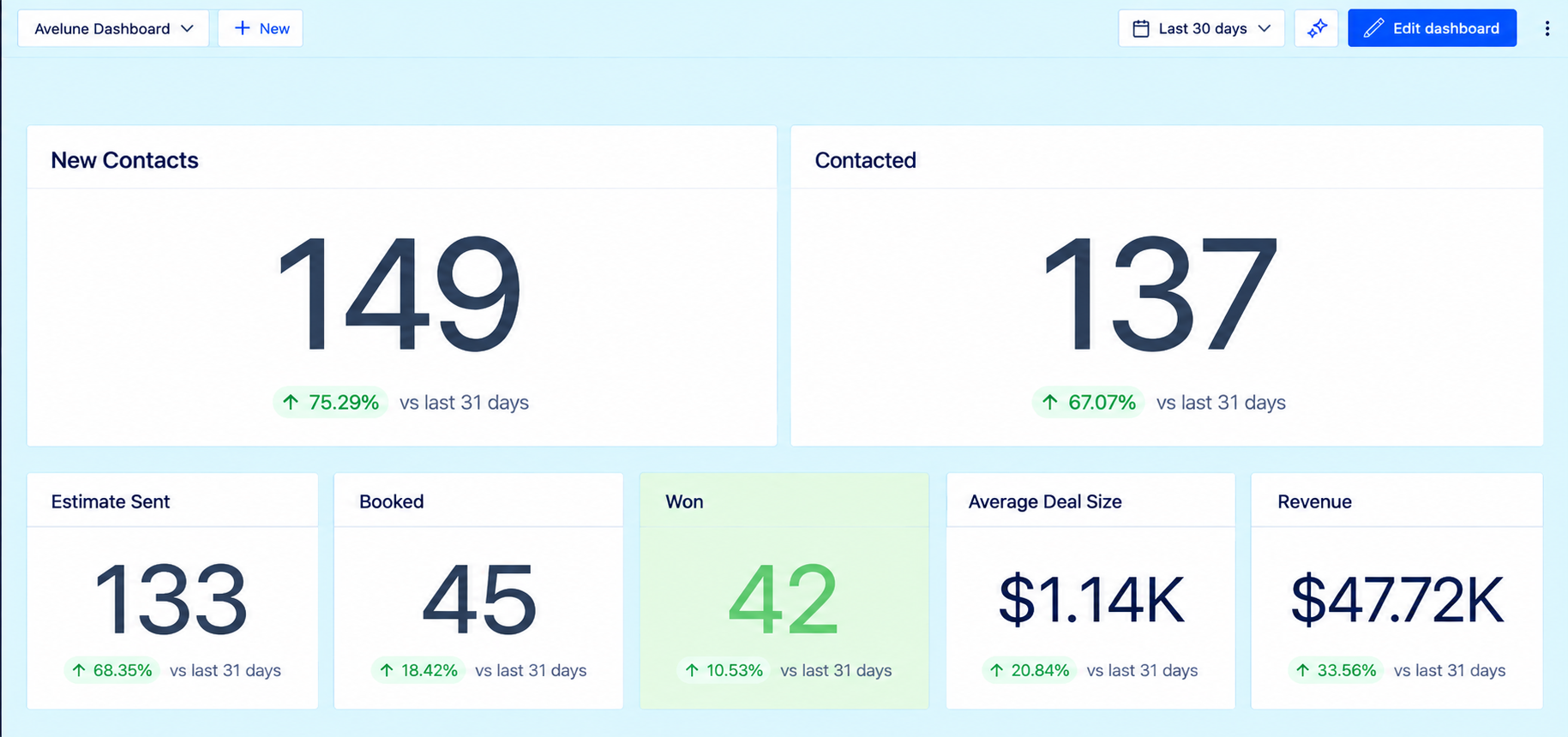1568x737 pixels.
Task: Click the 45 Booked value
Action: coord(479,599)
